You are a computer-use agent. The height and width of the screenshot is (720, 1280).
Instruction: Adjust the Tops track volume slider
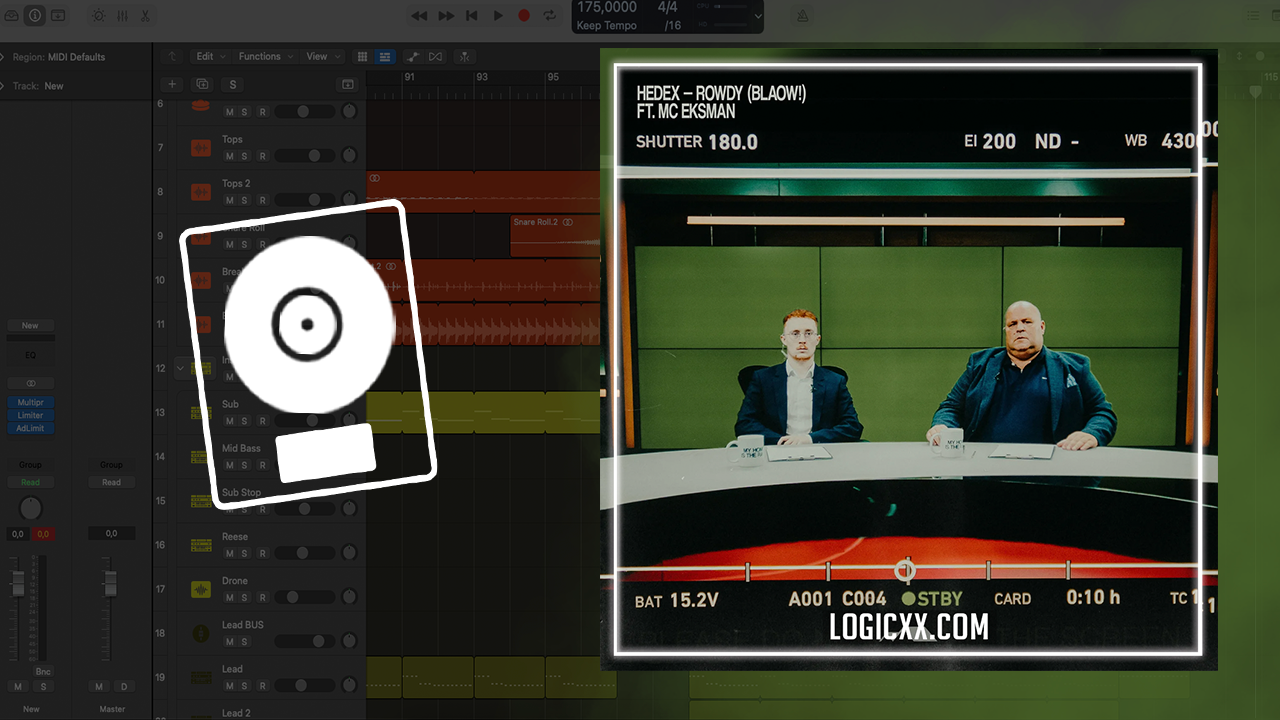305,156
